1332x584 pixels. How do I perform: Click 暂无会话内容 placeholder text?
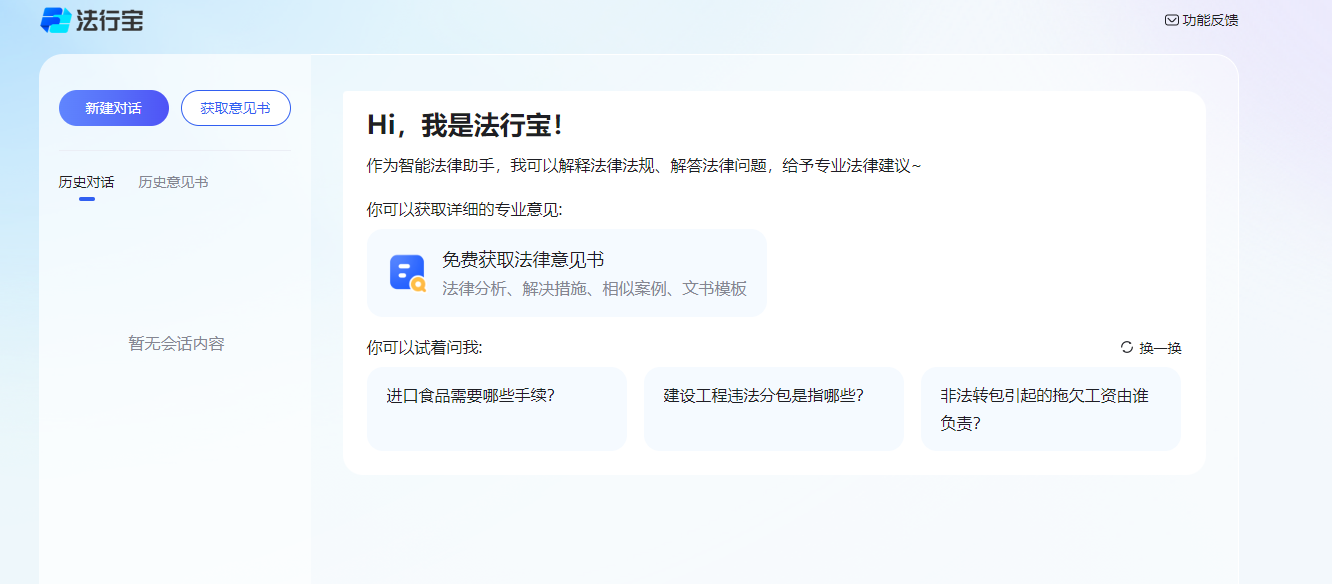176,344
